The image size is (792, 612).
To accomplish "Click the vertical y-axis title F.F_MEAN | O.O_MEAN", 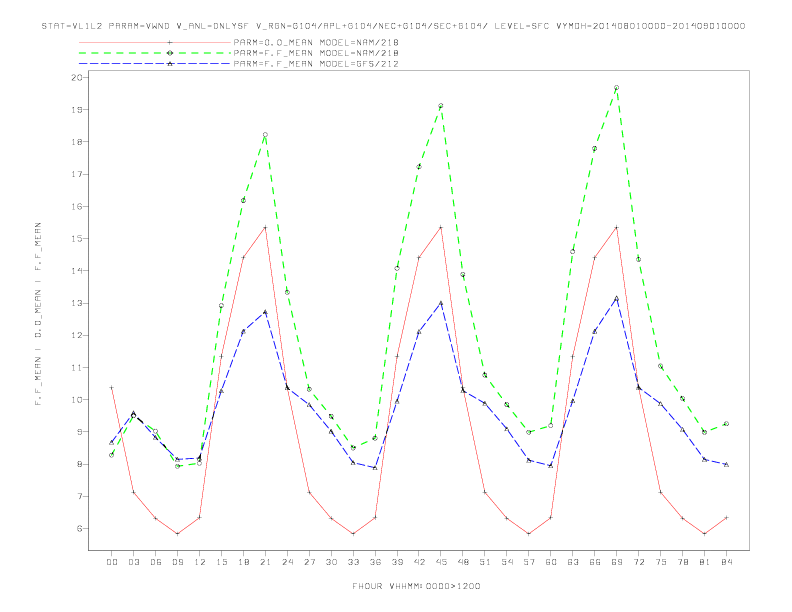I will tap(38, 314).
